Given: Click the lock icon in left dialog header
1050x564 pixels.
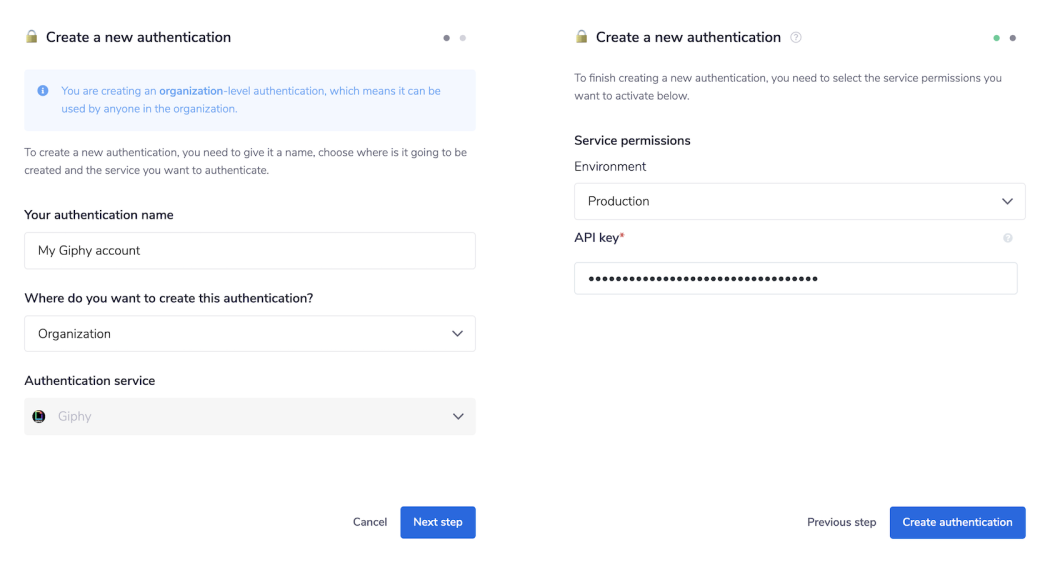Looking at the screenshot, I should (31, 37).
